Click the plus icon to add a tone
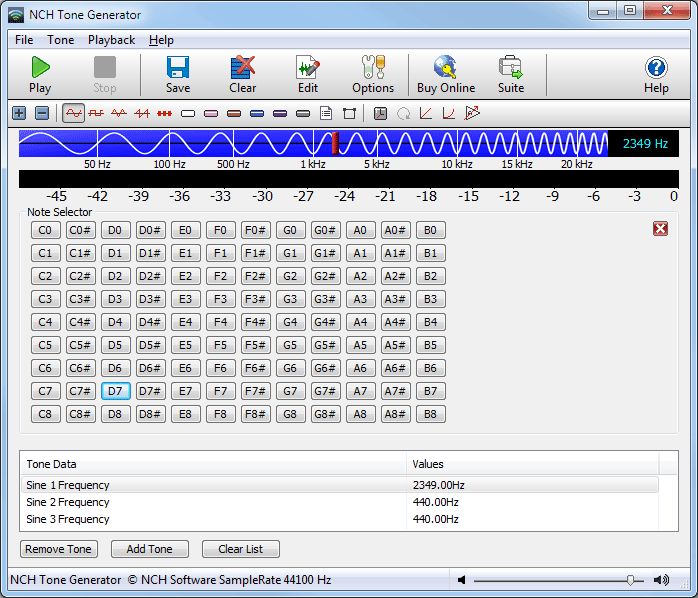The width and height of the screenshot is (698, 598). 19,113
